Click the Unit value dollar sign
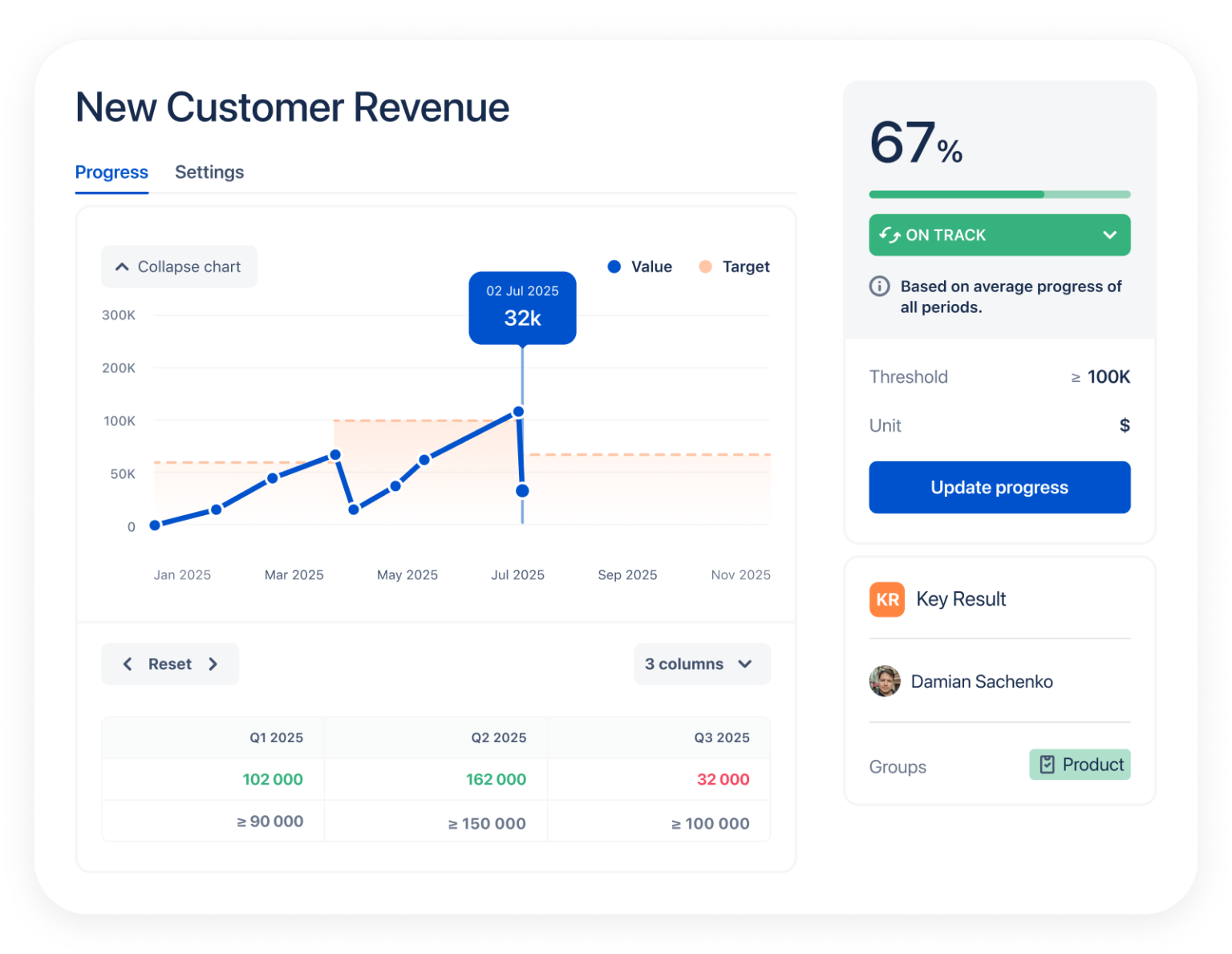1232x954 pixels. [x=1125, y=425]
